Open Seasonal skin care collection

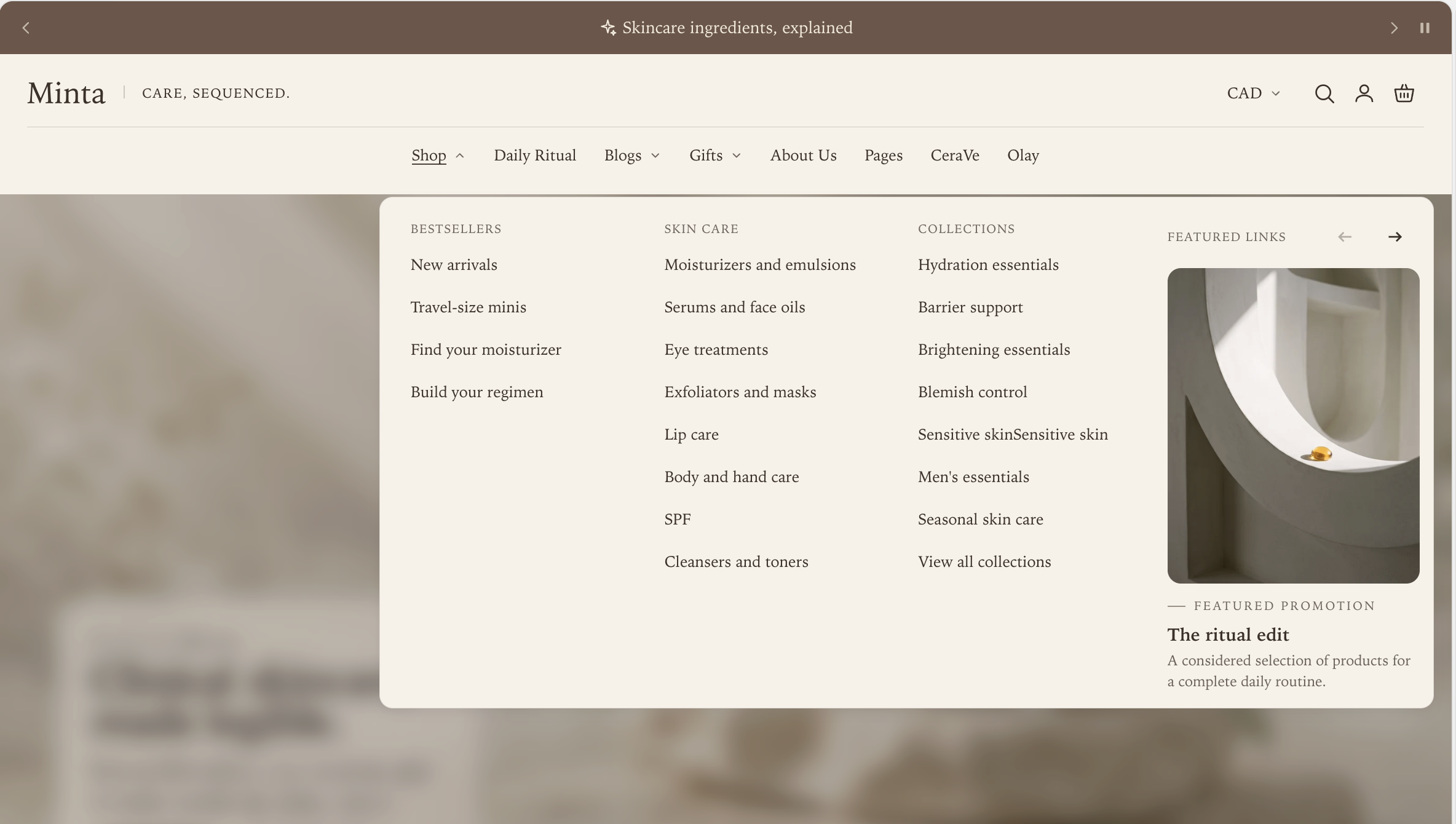click(981, 520)
